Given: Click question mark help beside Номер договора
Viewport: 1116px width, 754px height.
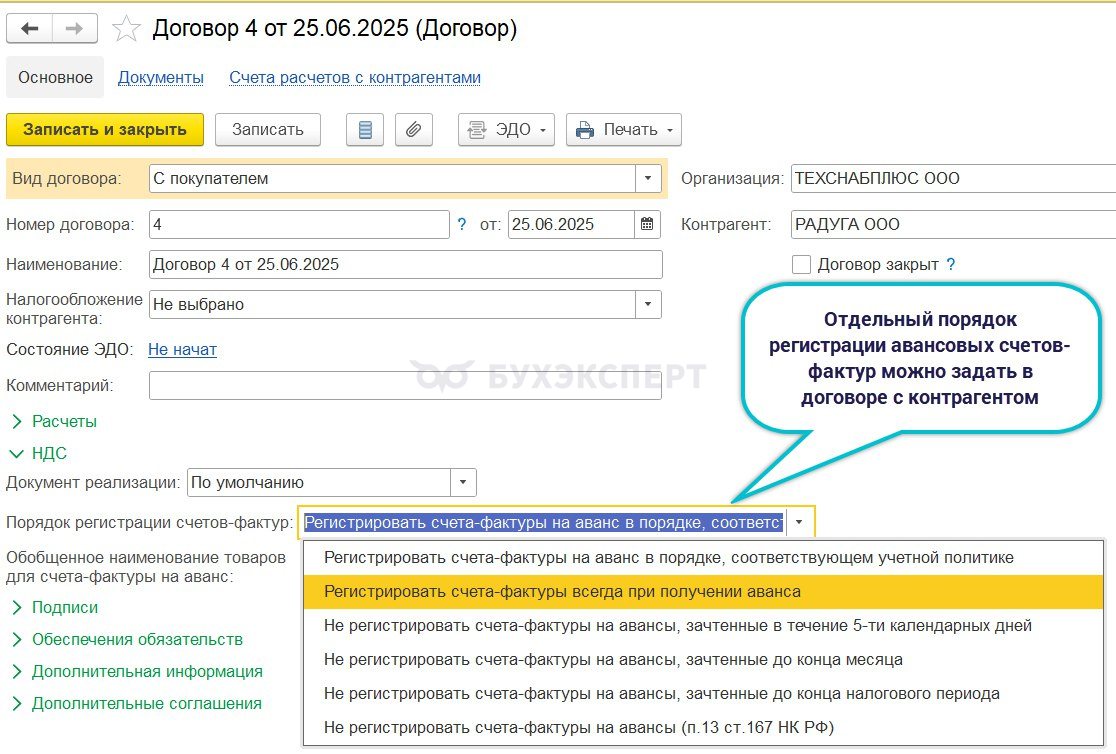Looking at the screenshot, I should point(462,224).
